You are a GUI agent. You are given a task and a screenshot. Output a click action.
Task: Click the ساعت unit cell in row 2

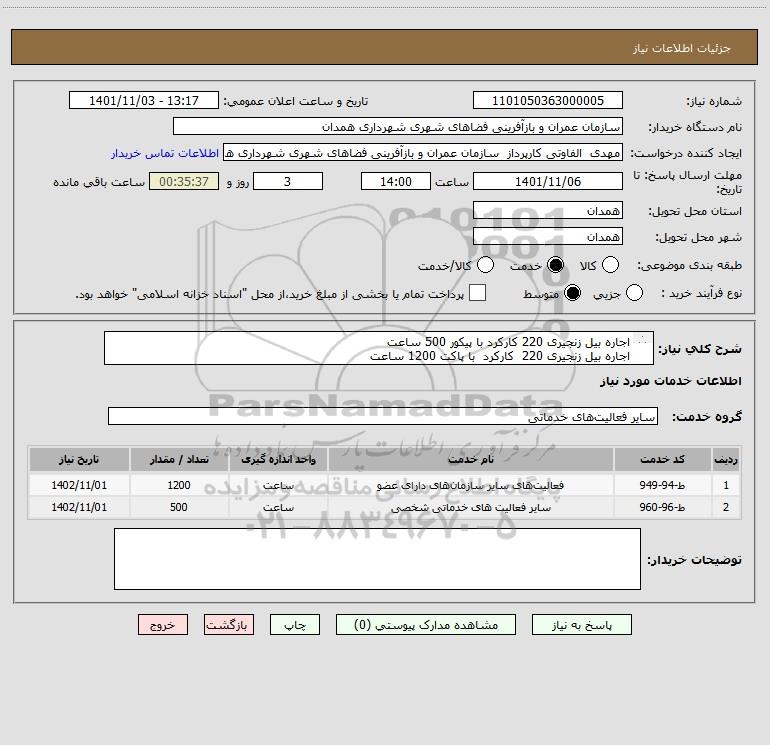pyautogui.click(x=278, y=507)
